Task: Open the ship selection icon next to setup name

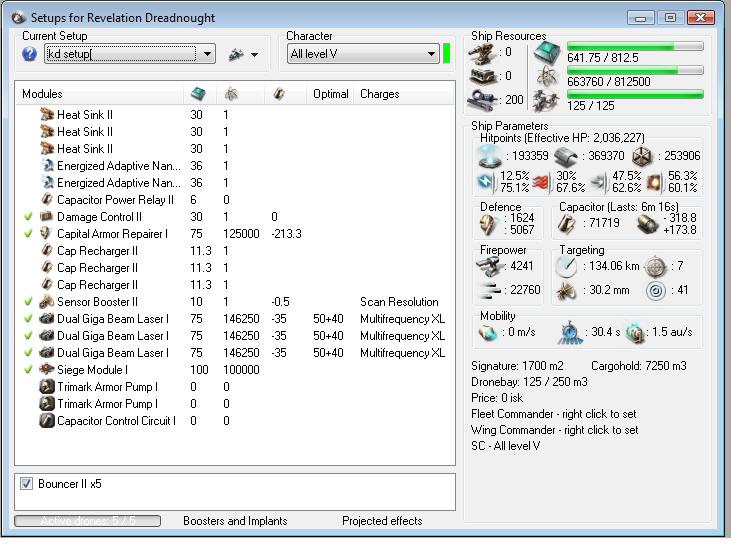Action: (x=236, y=55)
